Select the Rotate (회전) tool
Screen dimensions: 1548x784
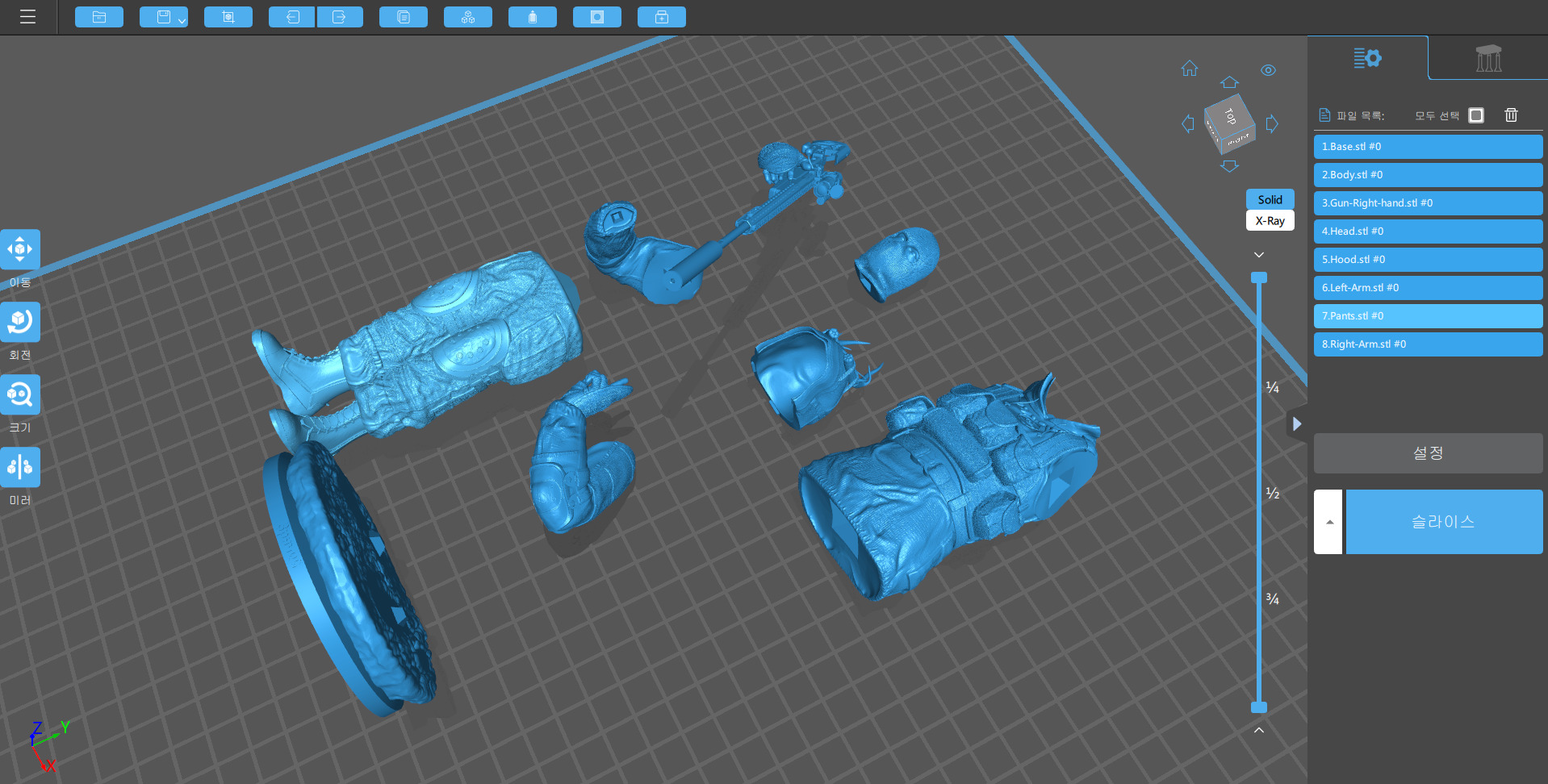coord(20,322)
